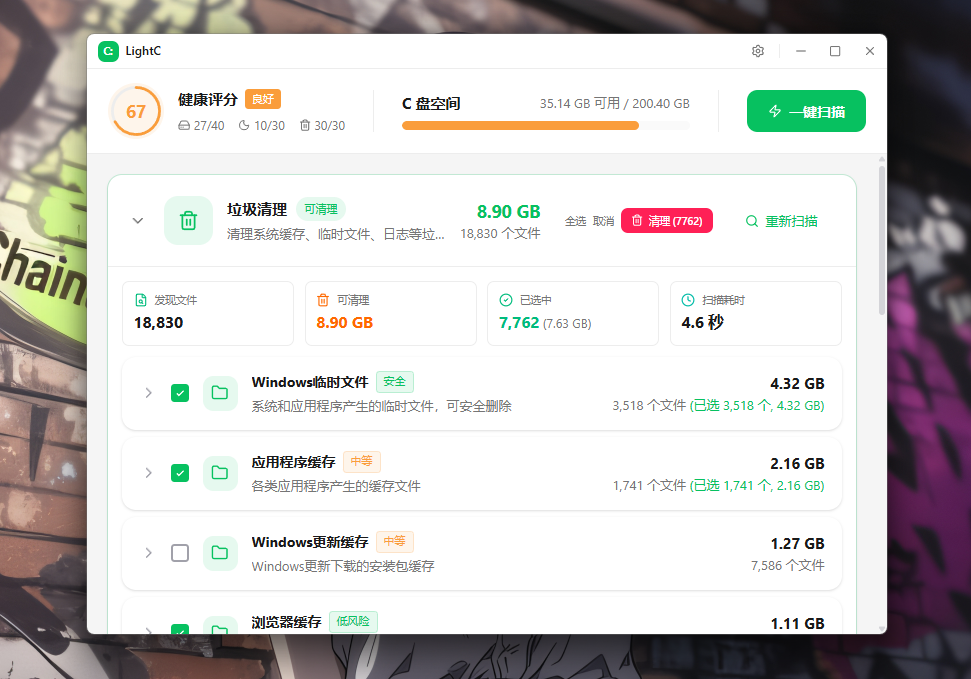Minimize the LightC window
The image size is (971, 679).
(x=801, y=51)
